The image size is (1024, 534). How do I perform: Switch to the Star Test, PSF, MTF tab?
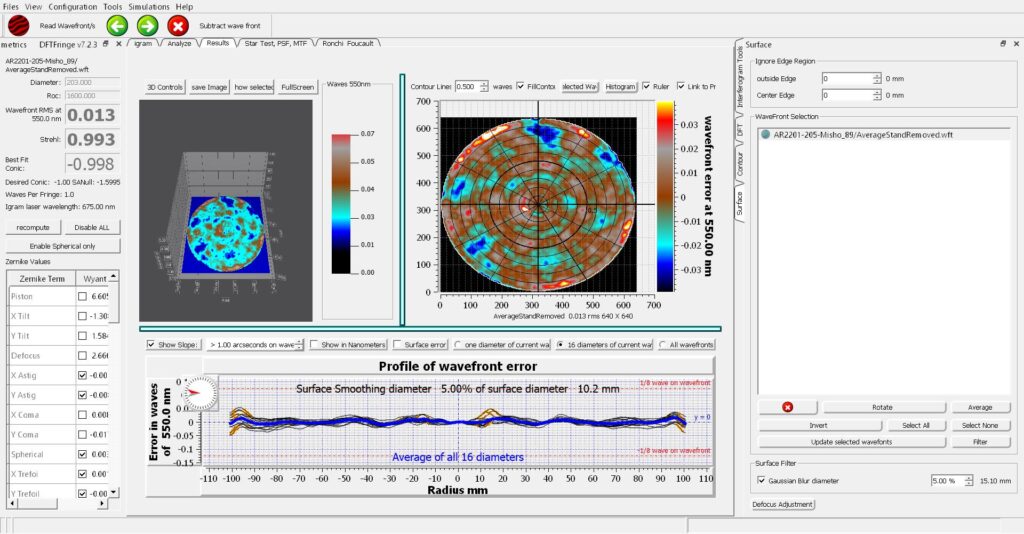pyautogui.click(x=276, y=44)
